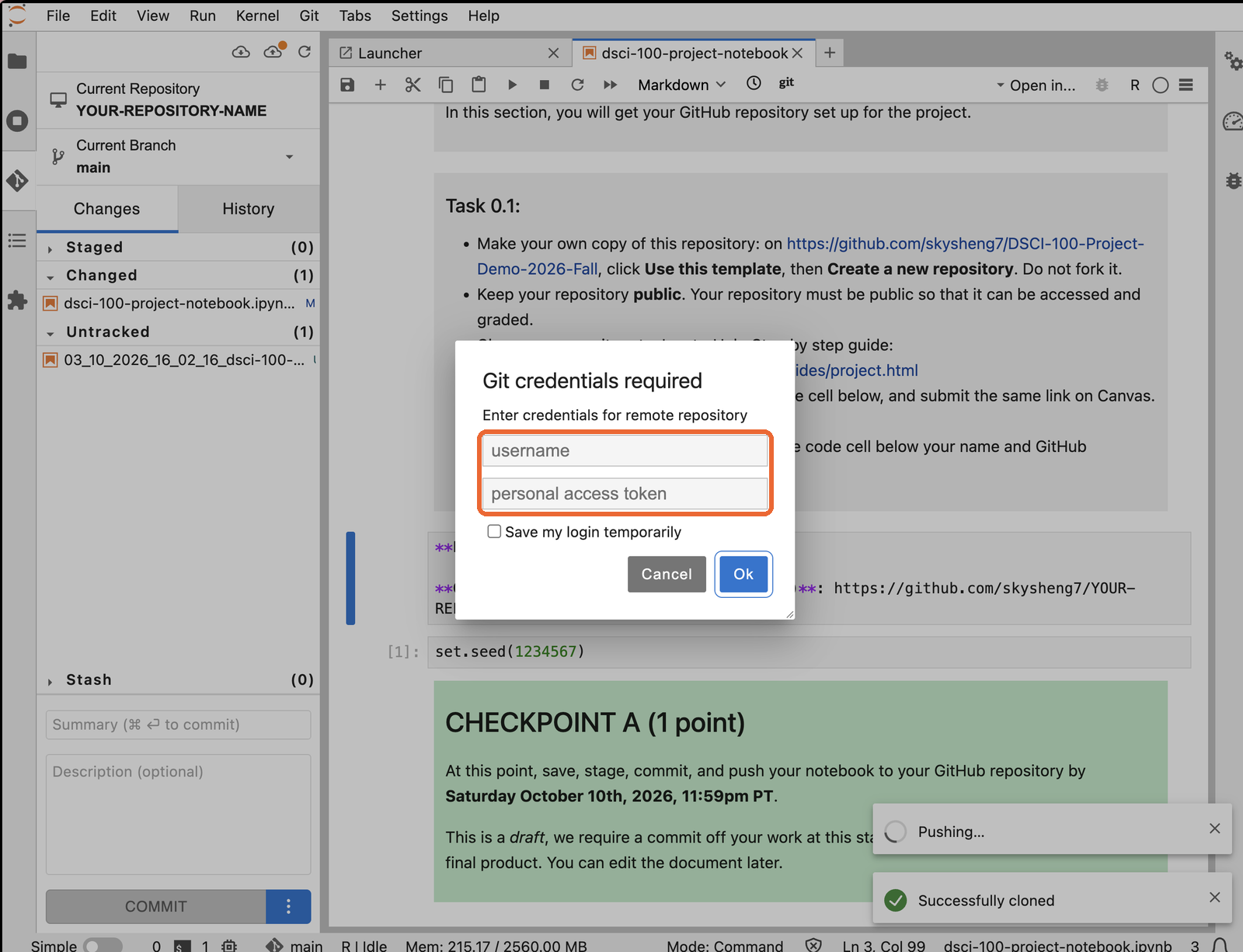The height and width of the screenshot is (952, 1243).
Task: Cut selected cell with scissors icon
Action: click(x=413, y=85)
